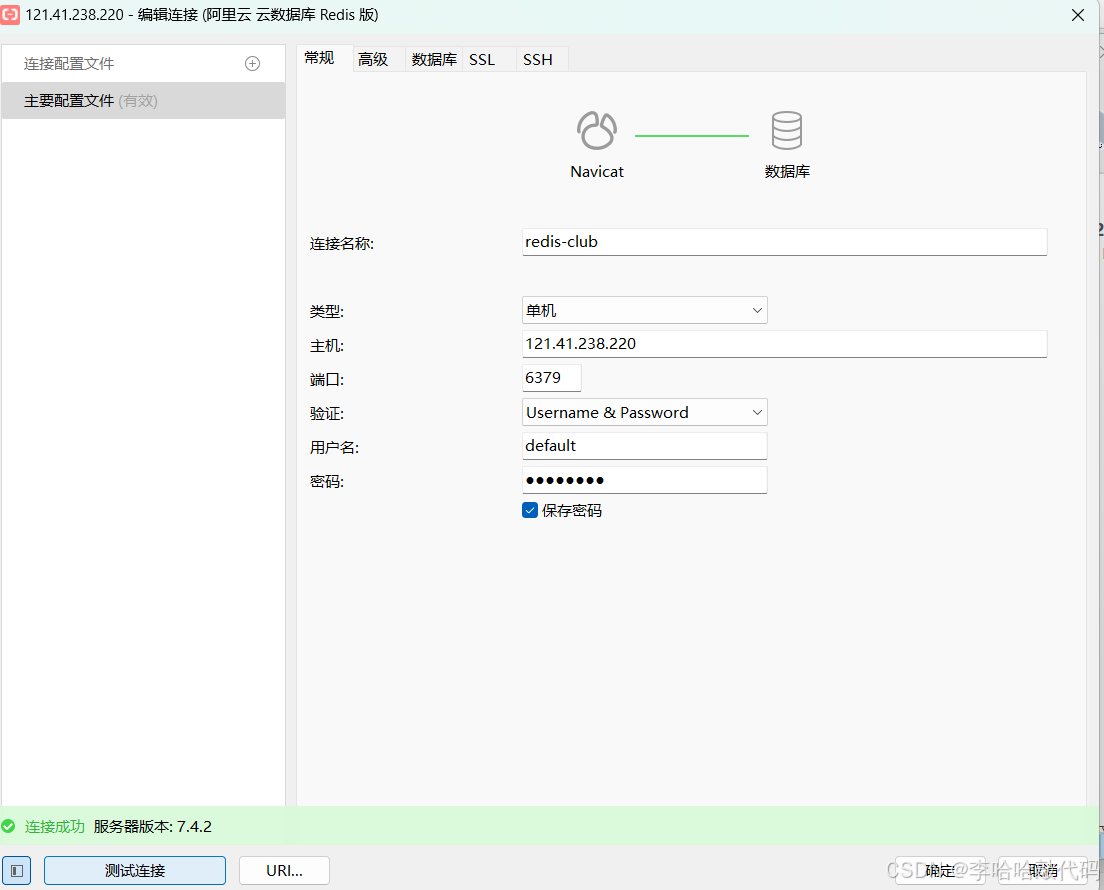Open the 类型 dropdown showing 单机
The image size is (1104, 890).
(x=644, y=311)
